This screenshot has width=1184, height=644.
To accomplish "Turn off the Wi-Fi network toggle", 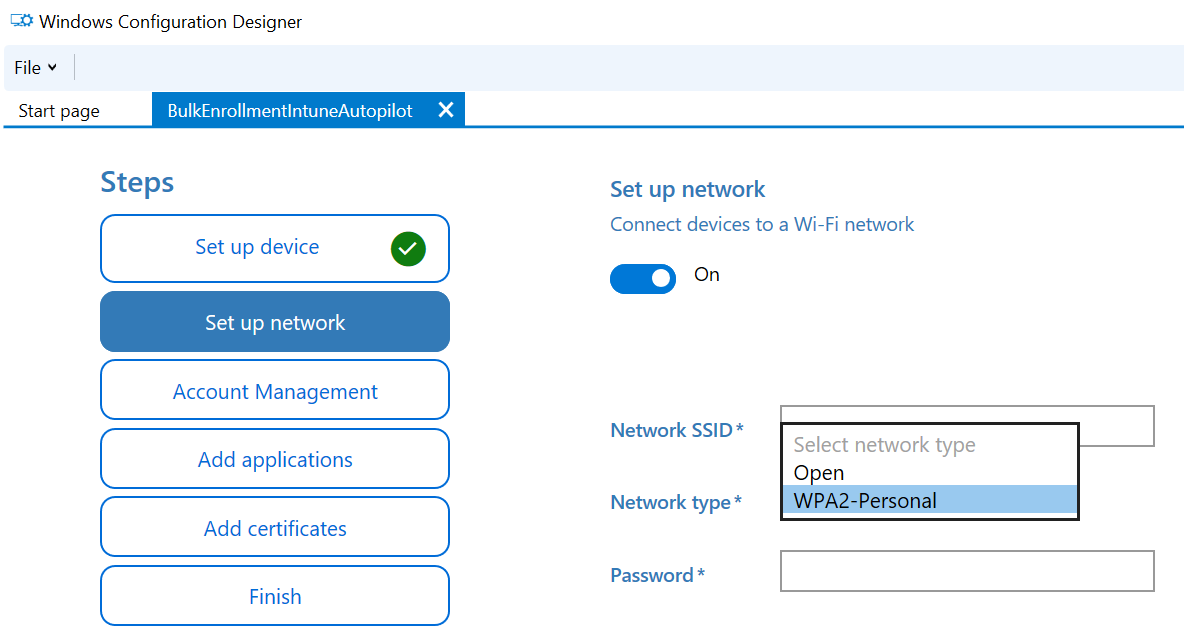I will [643, 279].
